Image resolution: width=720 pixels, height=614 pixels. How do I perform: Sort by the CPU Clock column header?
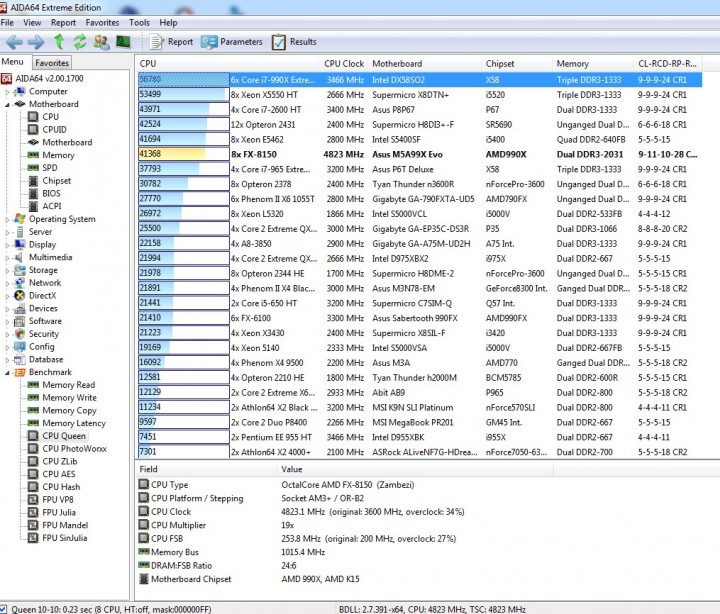(343, 64)
